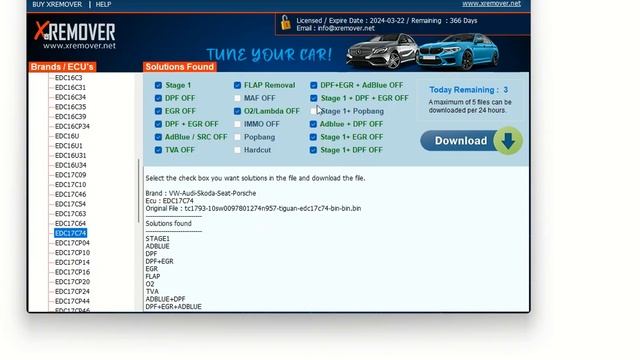Pick EDC16U from the ECU list
640x360 pixels.
click(x=67, y=136)
